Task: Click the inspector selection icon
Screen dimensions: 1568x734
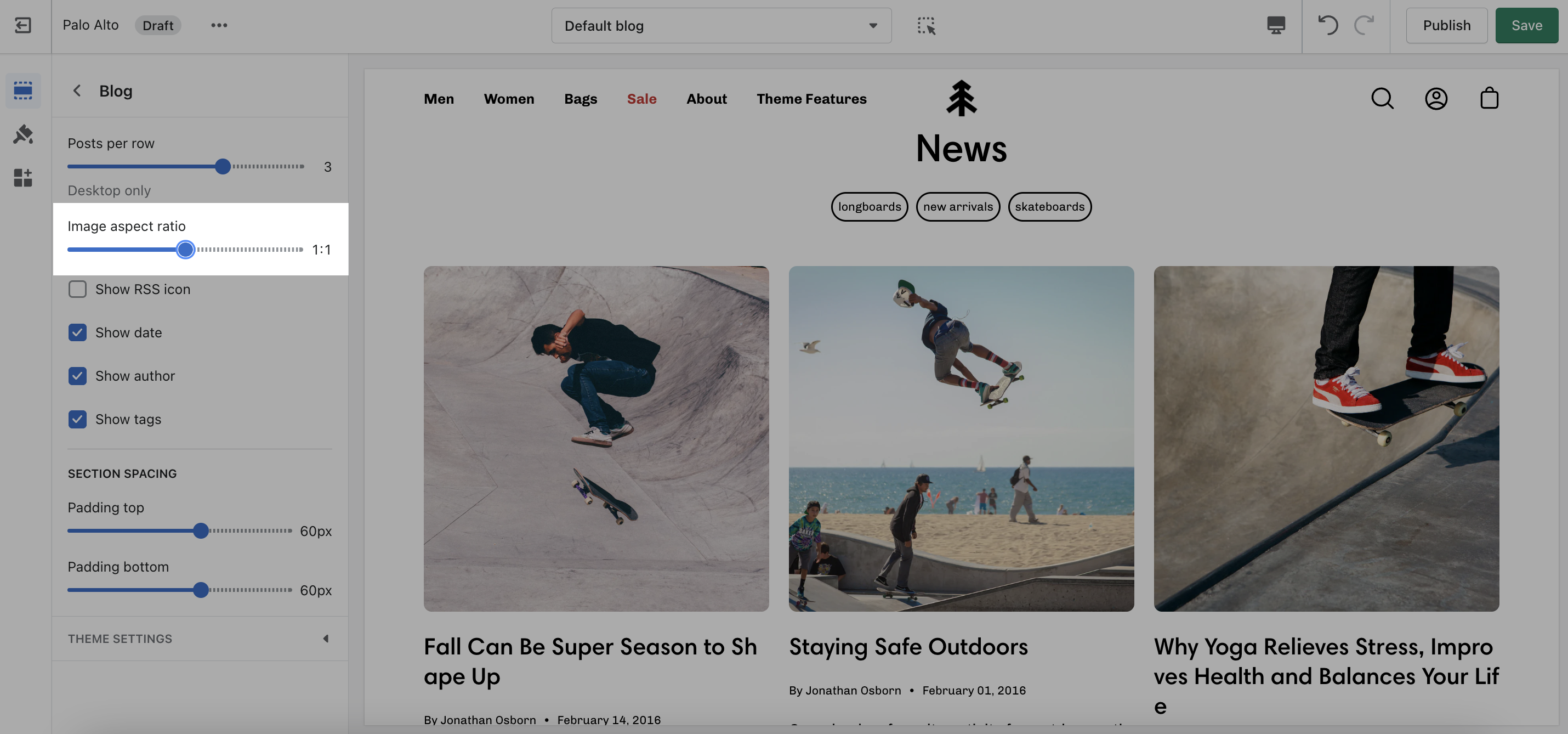Action: coord(926,25)
